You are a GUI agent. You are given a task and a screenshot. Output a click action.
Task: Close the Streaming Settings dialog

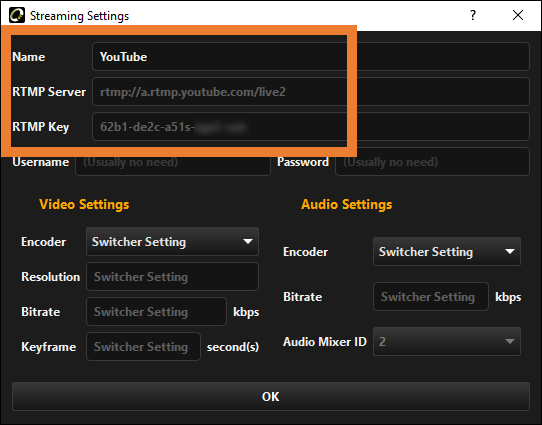518,15
